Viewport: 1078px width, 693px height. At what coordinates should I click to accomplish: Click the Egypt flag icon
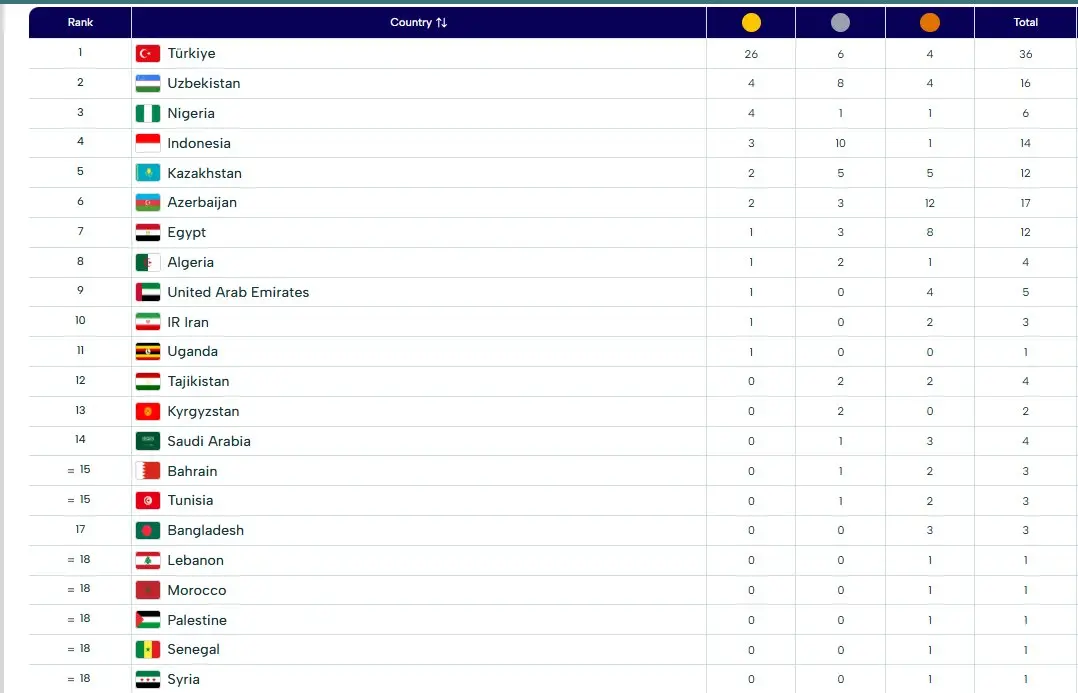click(148, 232)
